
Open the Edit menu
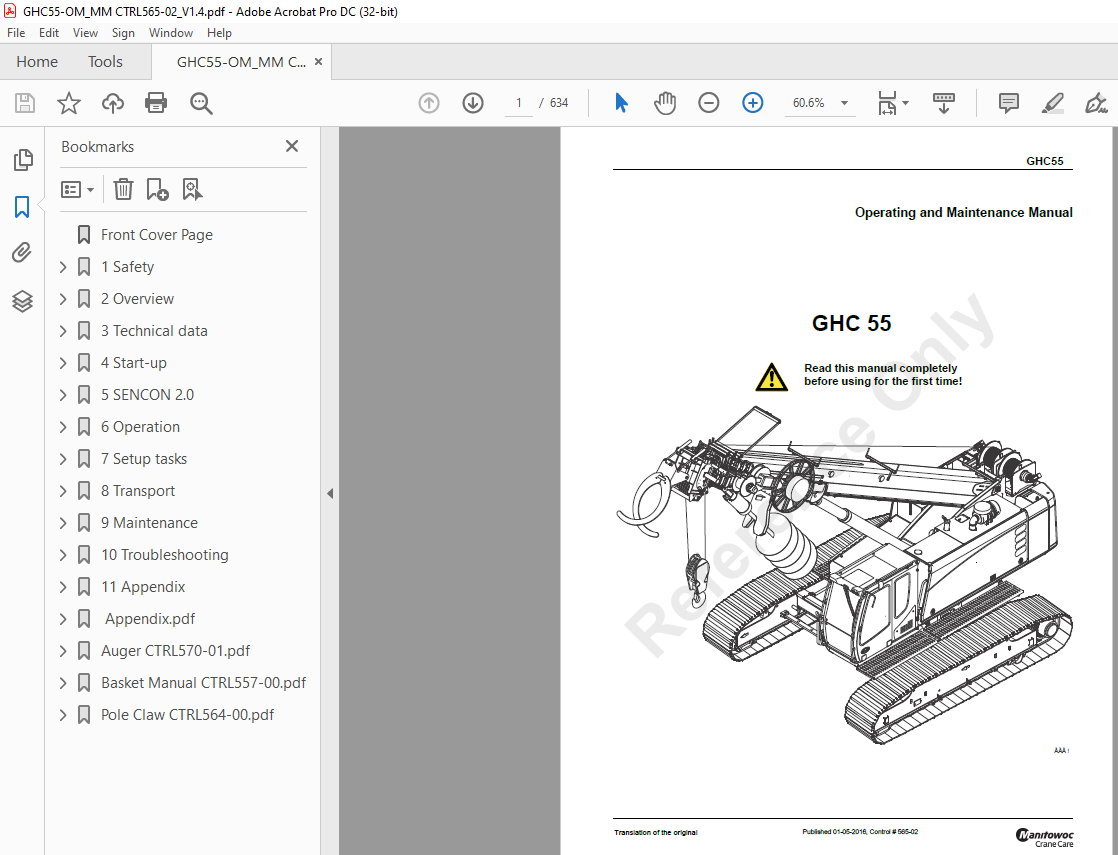(x=48, y=33)
